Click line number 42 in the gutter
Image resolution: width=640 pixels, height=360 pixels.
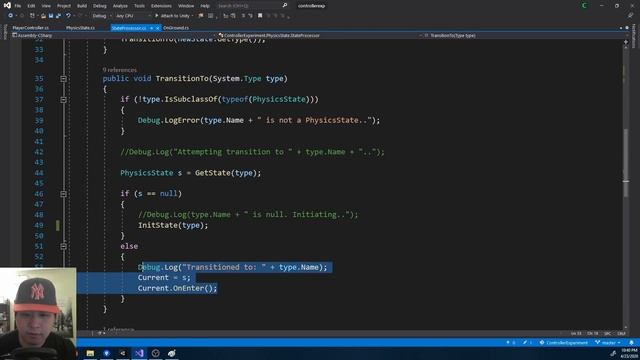click(x=39, y=152)
